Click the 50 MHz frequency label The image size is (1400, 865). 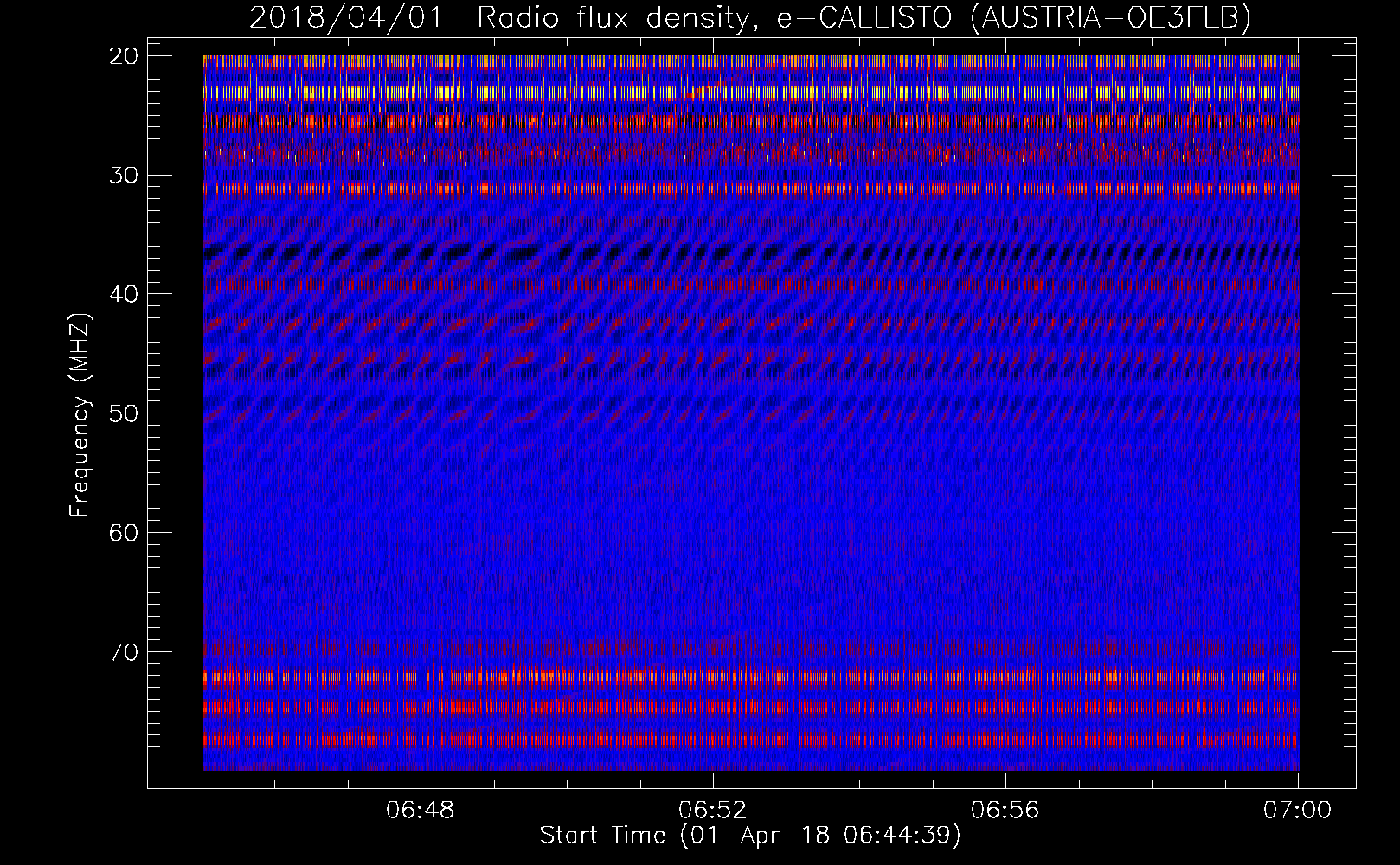[x=125, y=413]
